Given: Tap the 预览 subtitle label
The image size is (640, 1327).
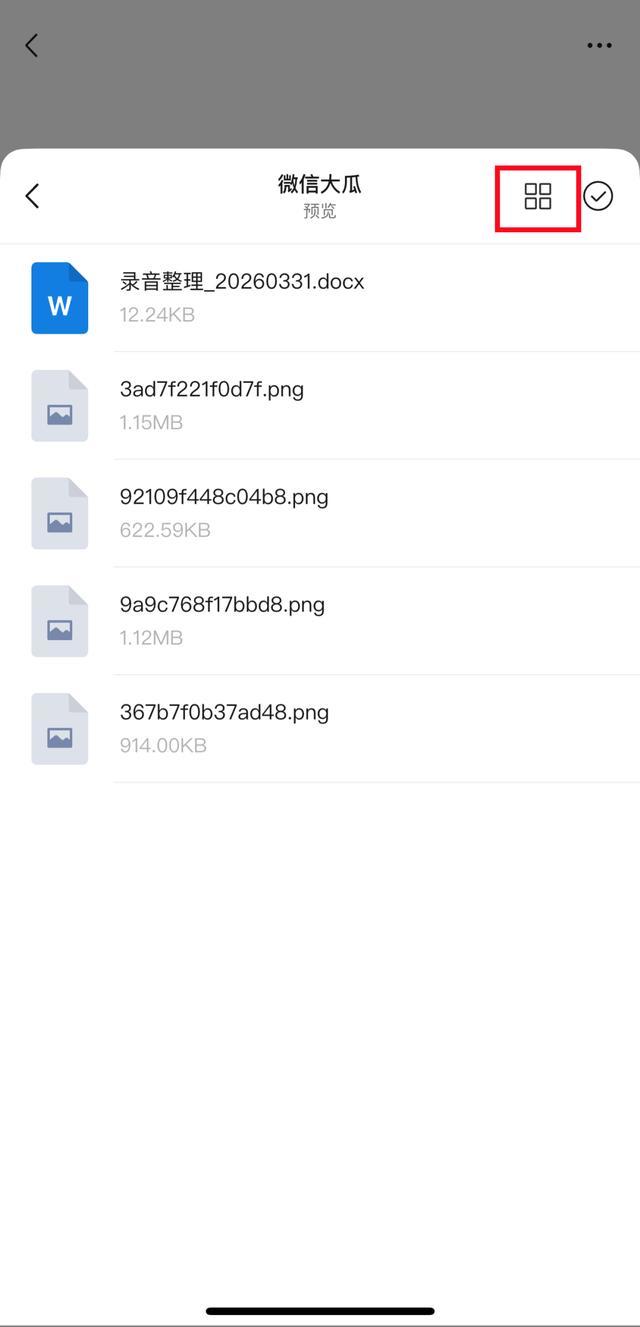Looking at the screenshot, I should (x=320, y=211).
